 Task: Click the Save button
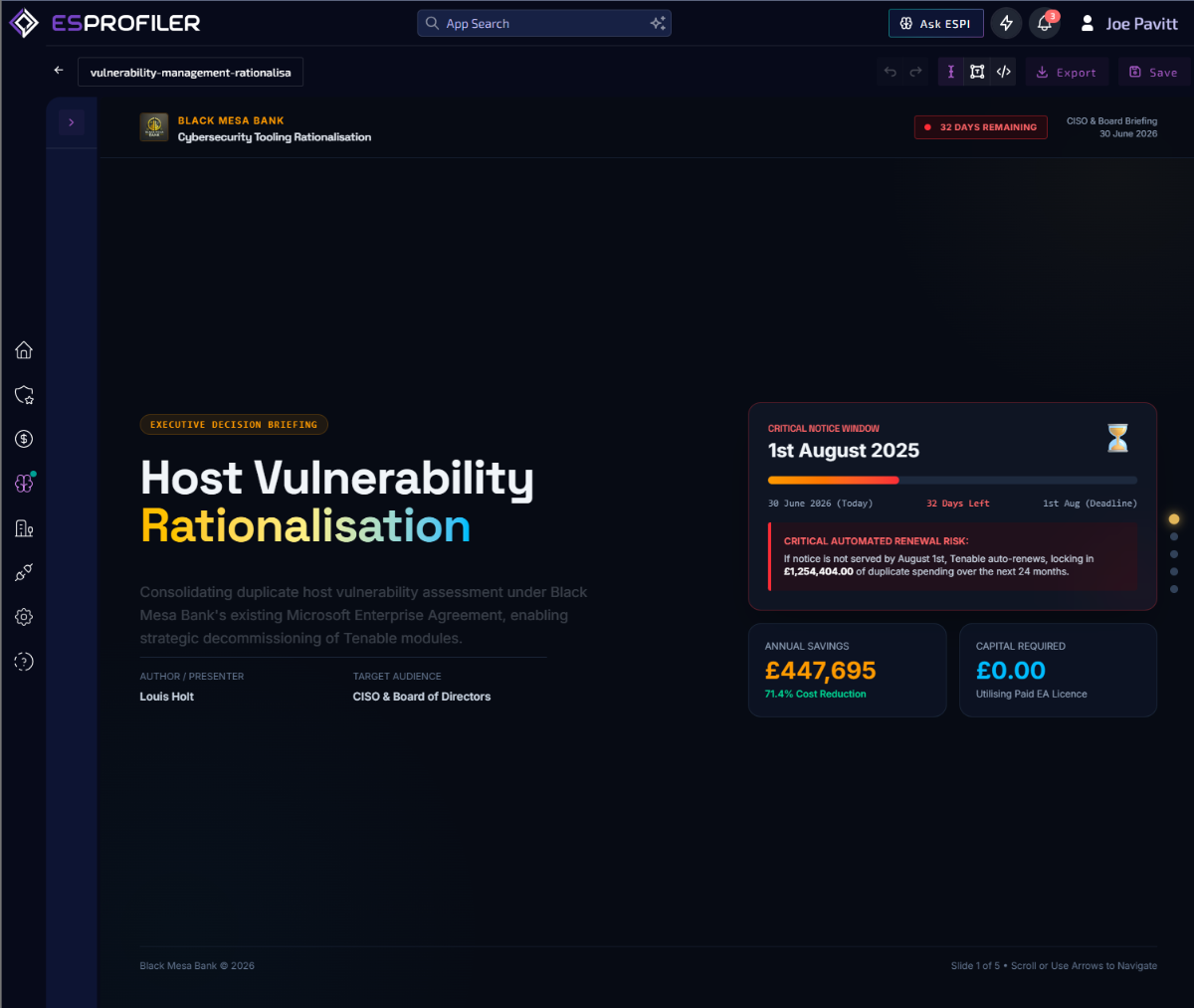[x=1153, y=72]
